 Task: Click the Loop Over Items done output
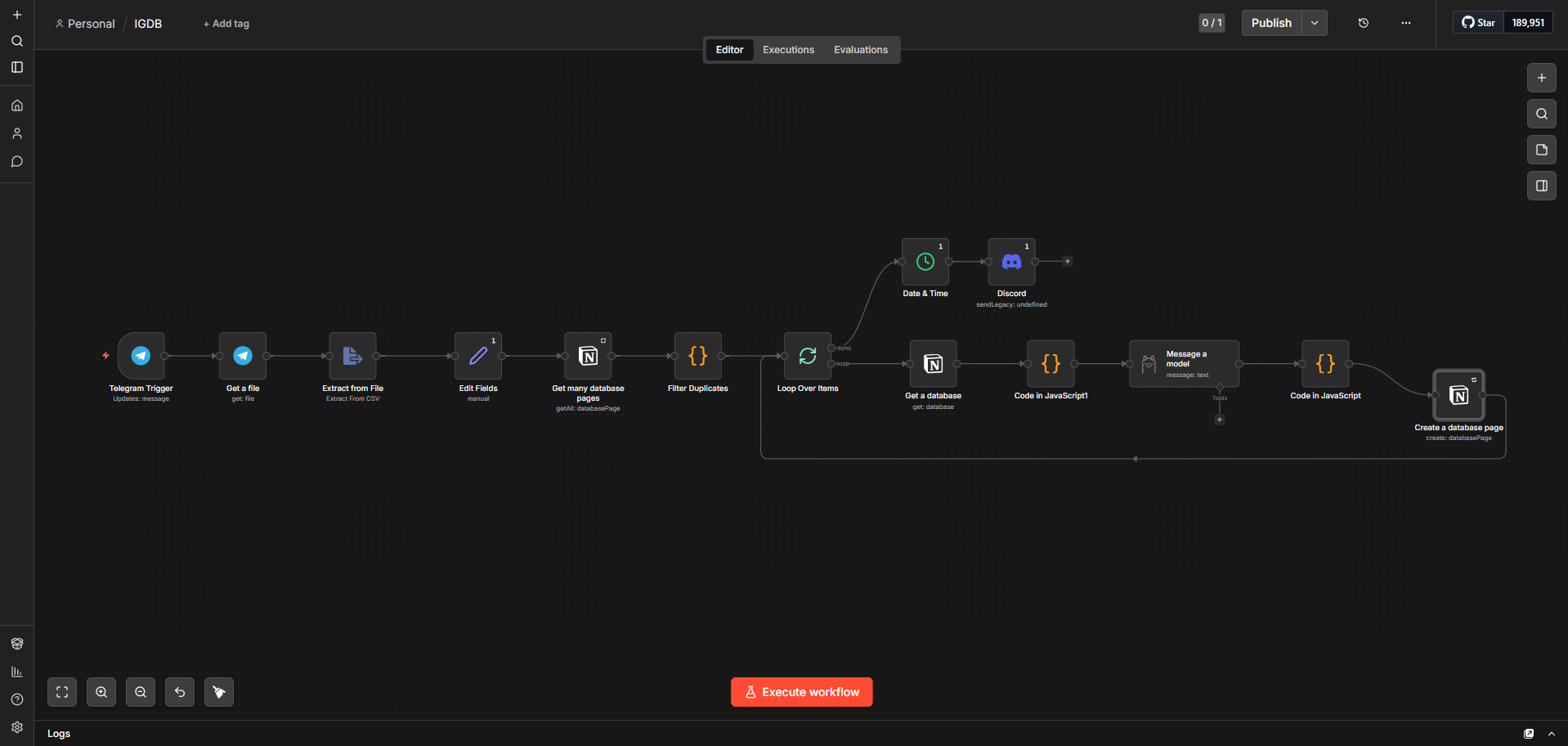(831, 348)
